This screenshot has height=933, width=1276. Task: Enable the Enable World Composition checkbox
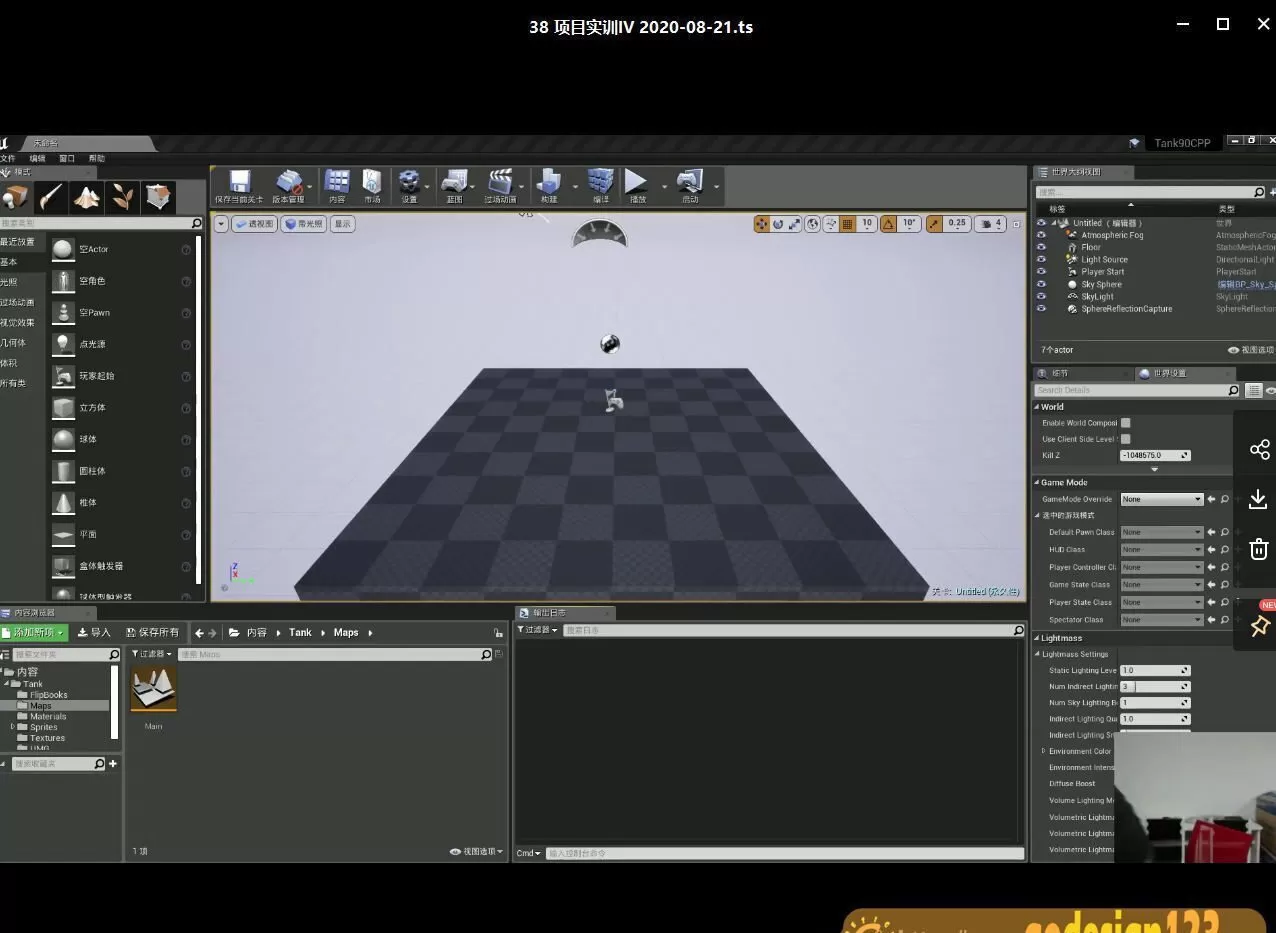pos(1125,422)
